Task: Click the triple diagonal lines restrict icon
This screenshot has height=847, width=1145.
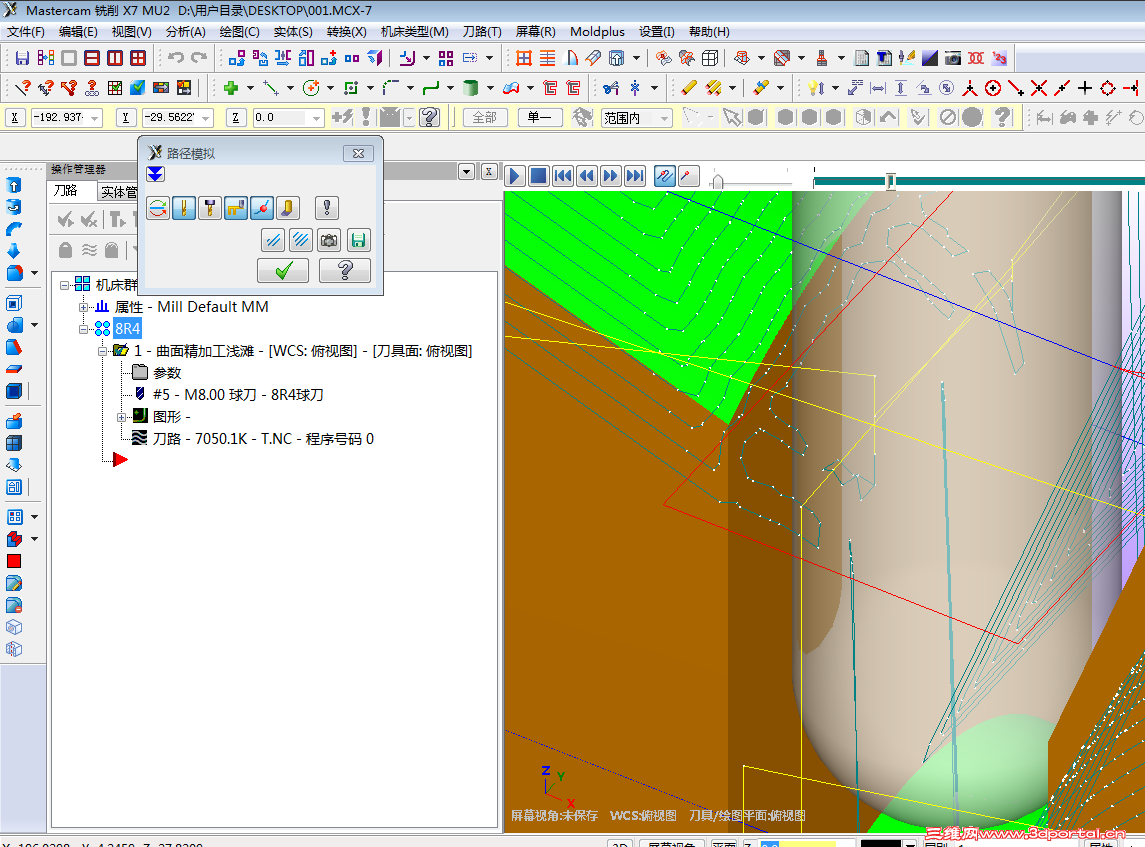Action: point(301,240)
